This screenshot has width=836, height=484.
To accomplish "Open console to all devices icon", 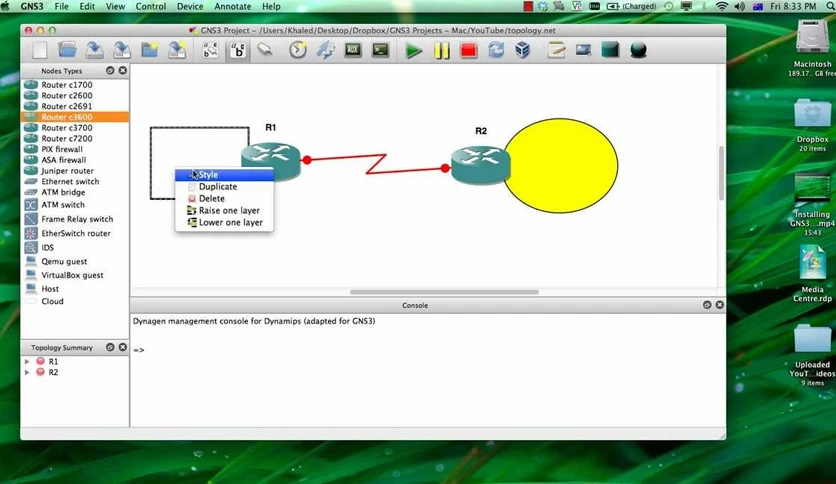I will [x=380, y=50].
